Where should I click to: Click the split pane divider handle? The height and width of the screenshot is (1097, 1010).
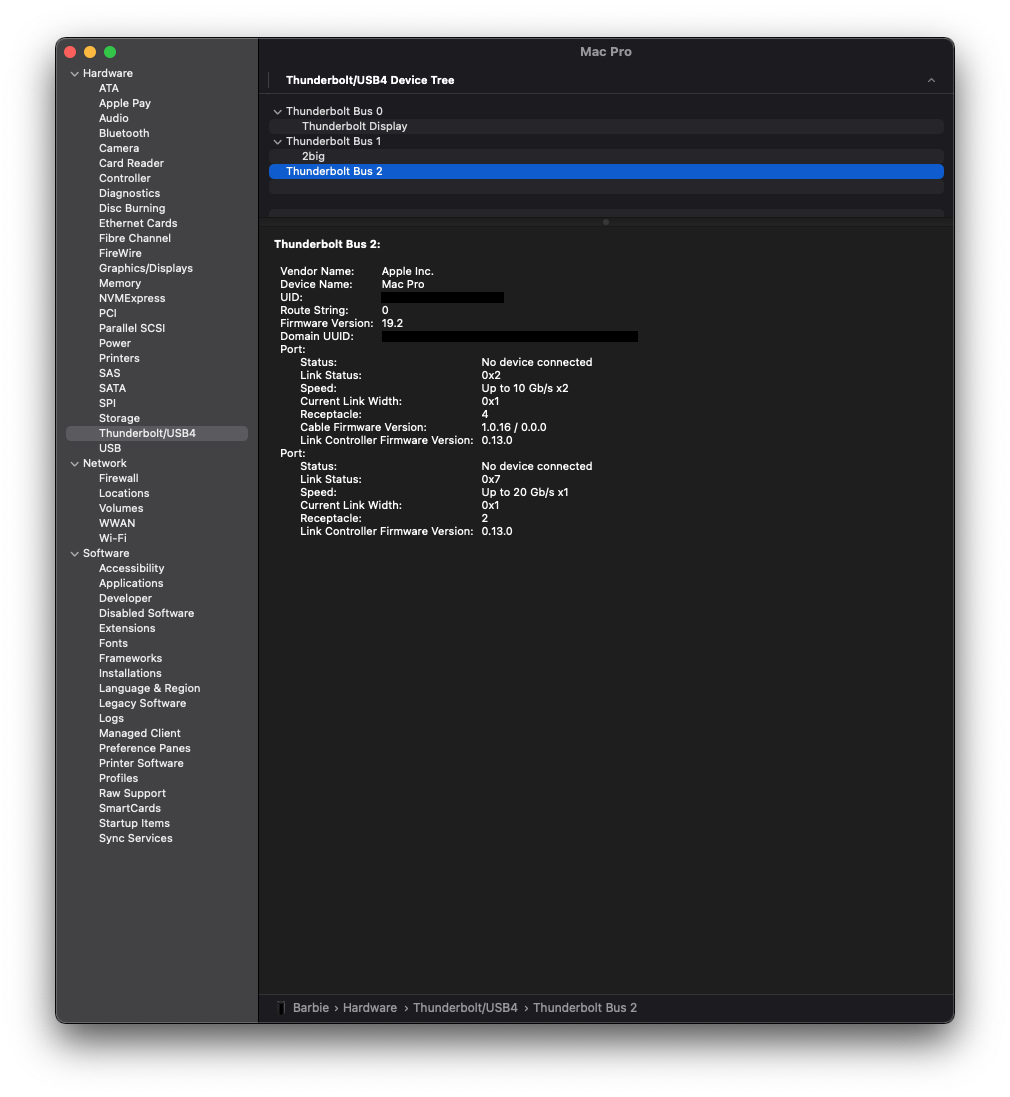point(606,222)
